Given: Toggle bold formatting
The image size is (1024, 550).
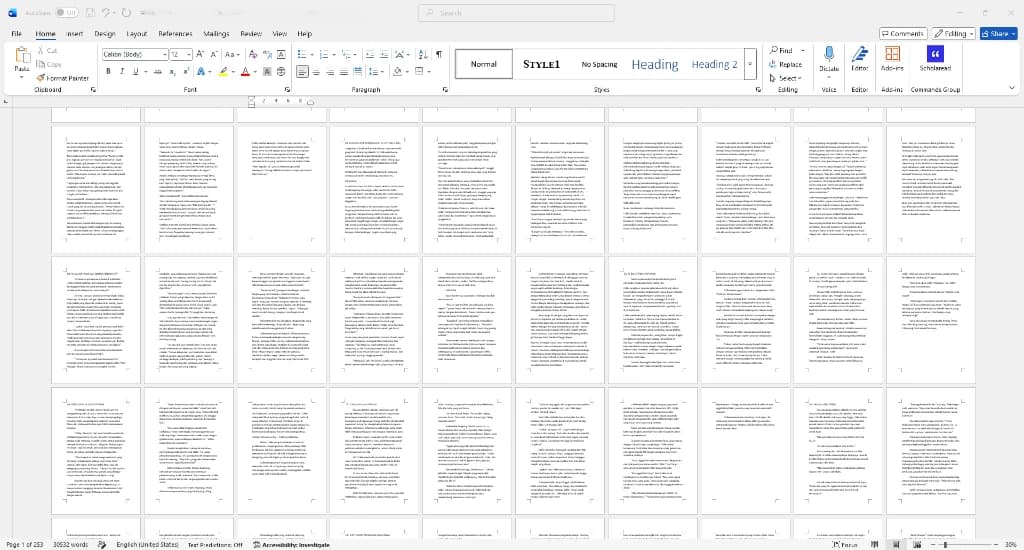Looking at the screenshot, I should coord(108,71).
